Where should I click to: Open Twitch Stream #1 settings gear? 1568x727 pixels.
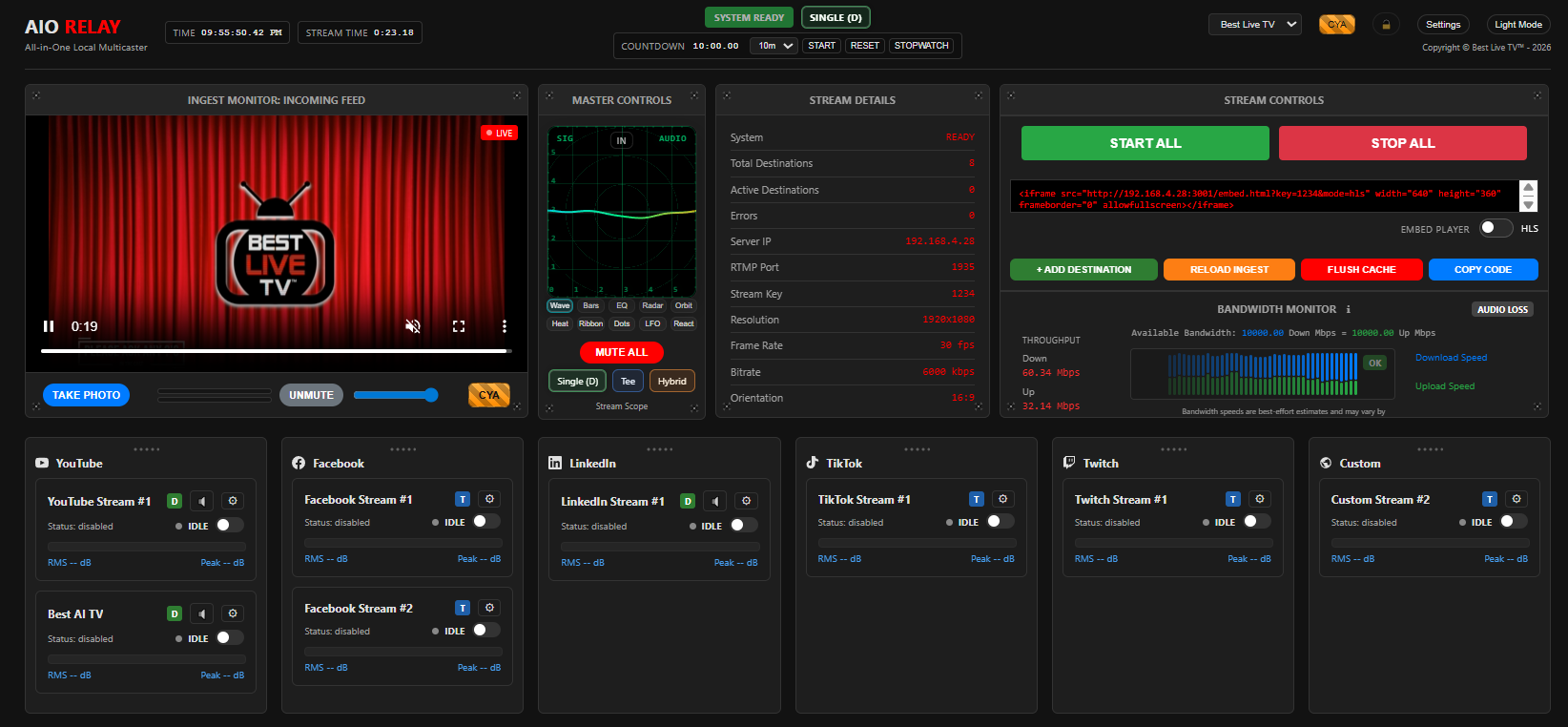[1259, 499]
